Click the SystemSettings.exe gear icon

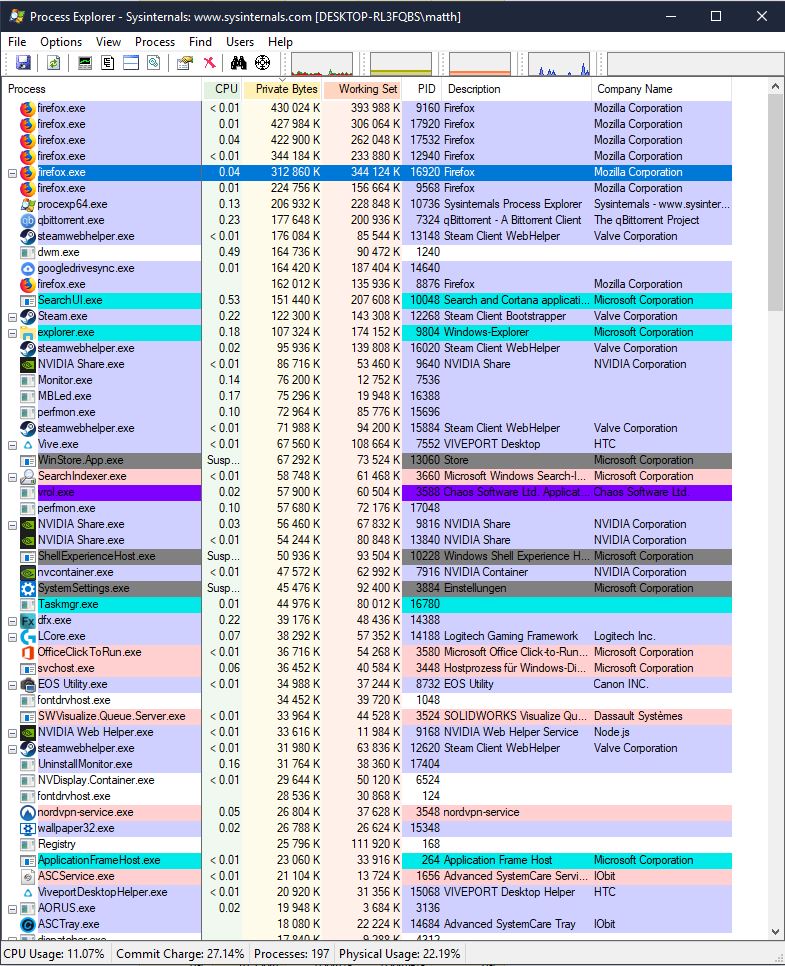(28, 588)
